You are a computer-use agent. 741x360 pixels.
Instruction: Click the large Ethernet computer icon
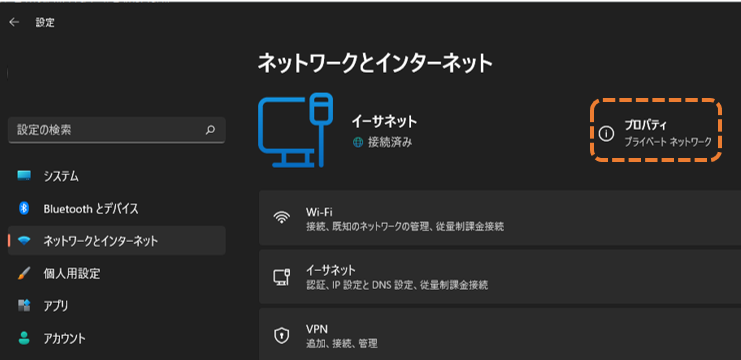[x=296, y=130]
